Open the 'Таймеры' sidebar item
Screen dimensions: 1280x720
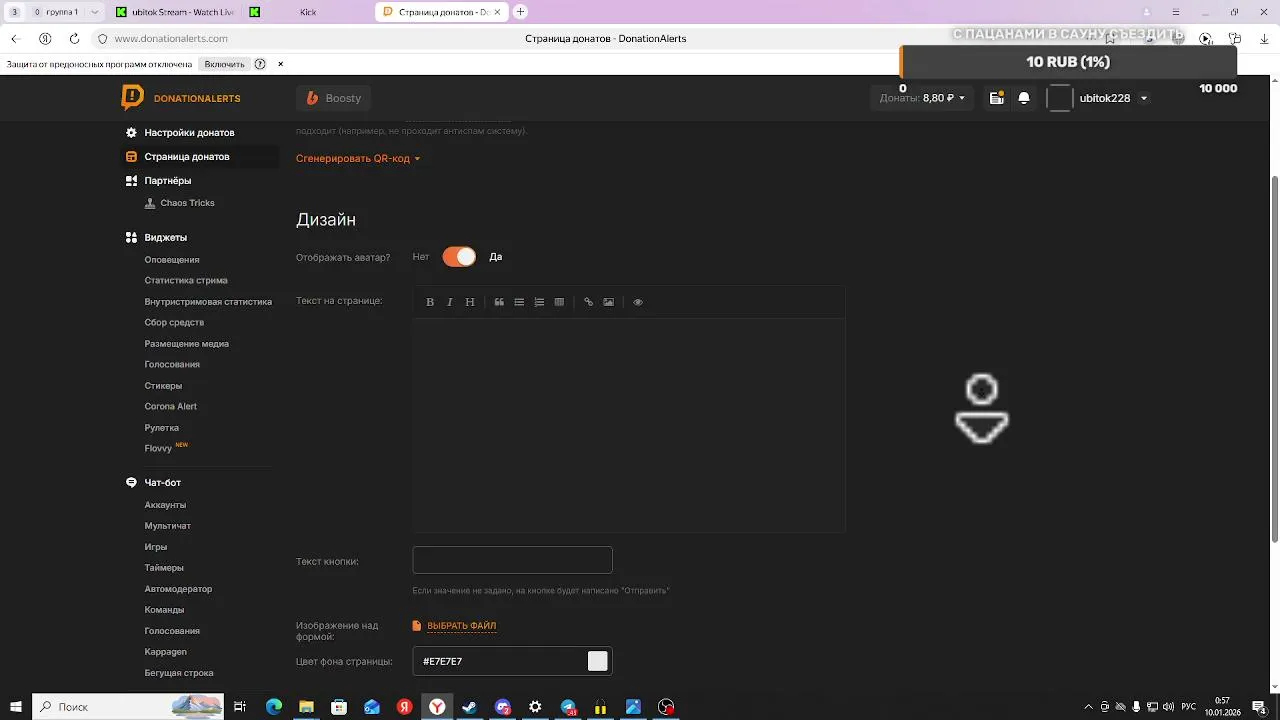pos(164,568)
